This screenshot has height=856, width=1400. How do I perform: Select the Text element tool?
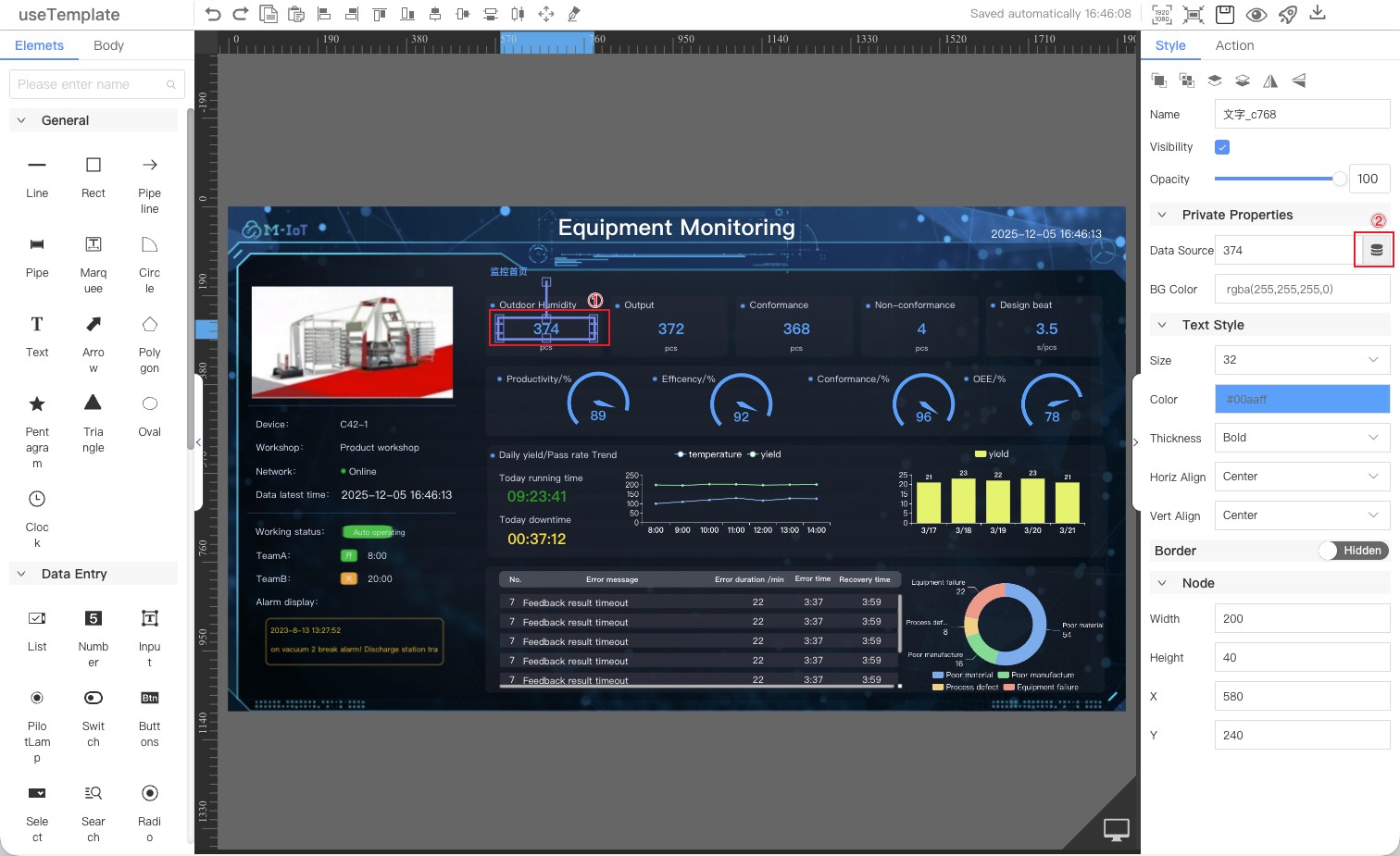(x=37, y=331)
